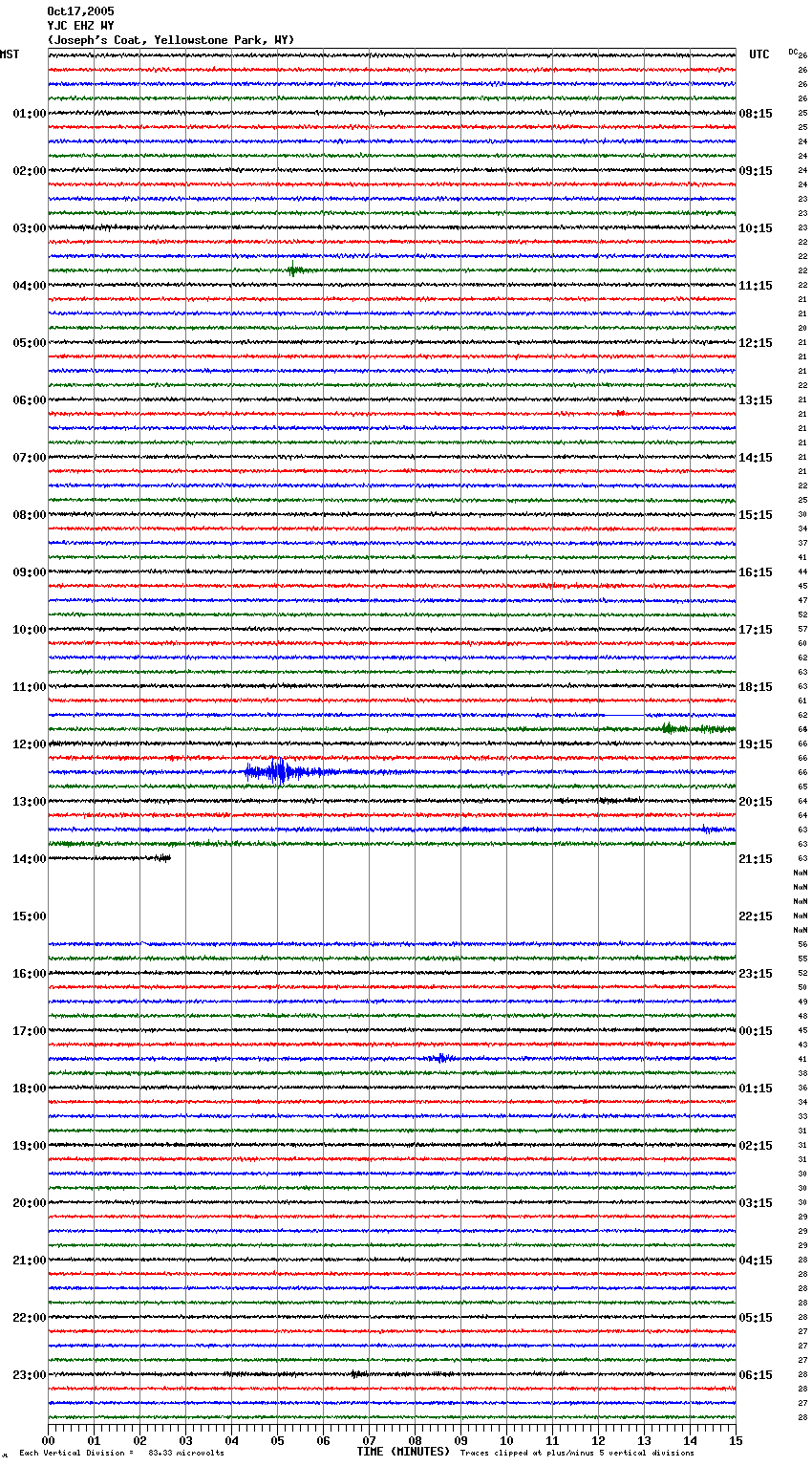This screenshot has width=812, height=1466.
Task: Click the 16:15 UTC time label
Action: pyautogui.click(x=756, y=572)
